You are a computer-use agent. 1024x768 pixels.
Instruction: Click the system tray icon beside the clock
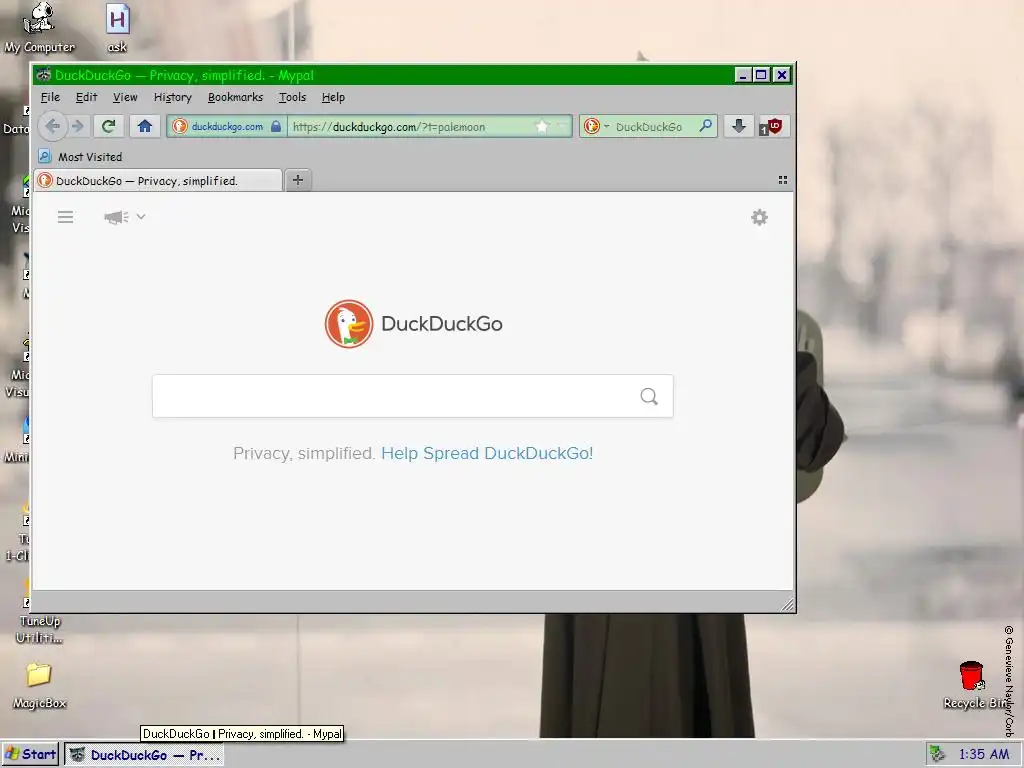coord(937,754)
